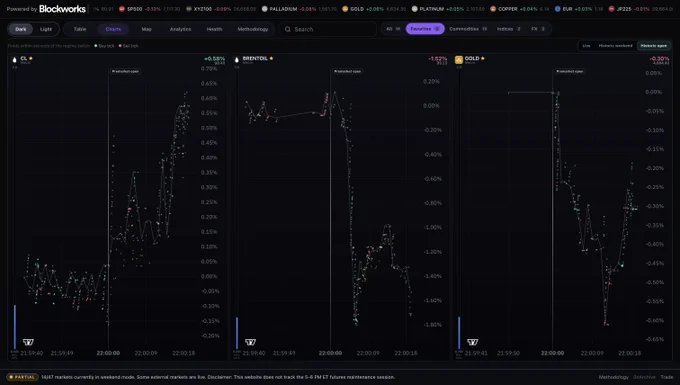Click the search magnifier icon
Viewport: 680px width, 385px height.
pyautogui.click(x=288, y=29)
